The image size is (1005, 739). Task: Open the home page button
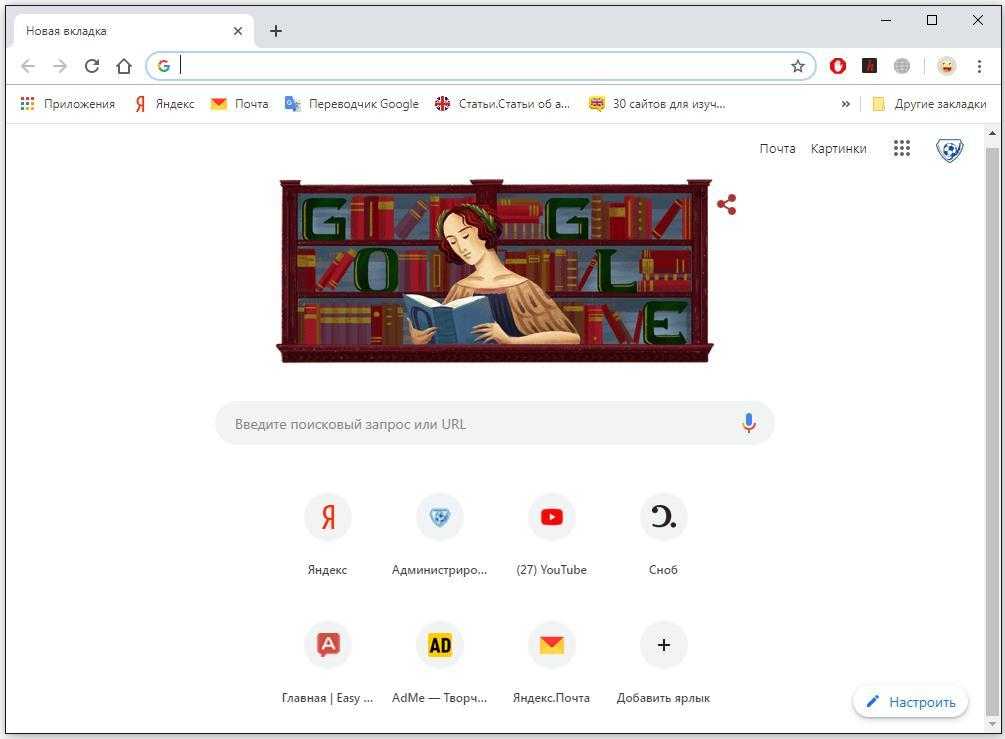point(124,66)
